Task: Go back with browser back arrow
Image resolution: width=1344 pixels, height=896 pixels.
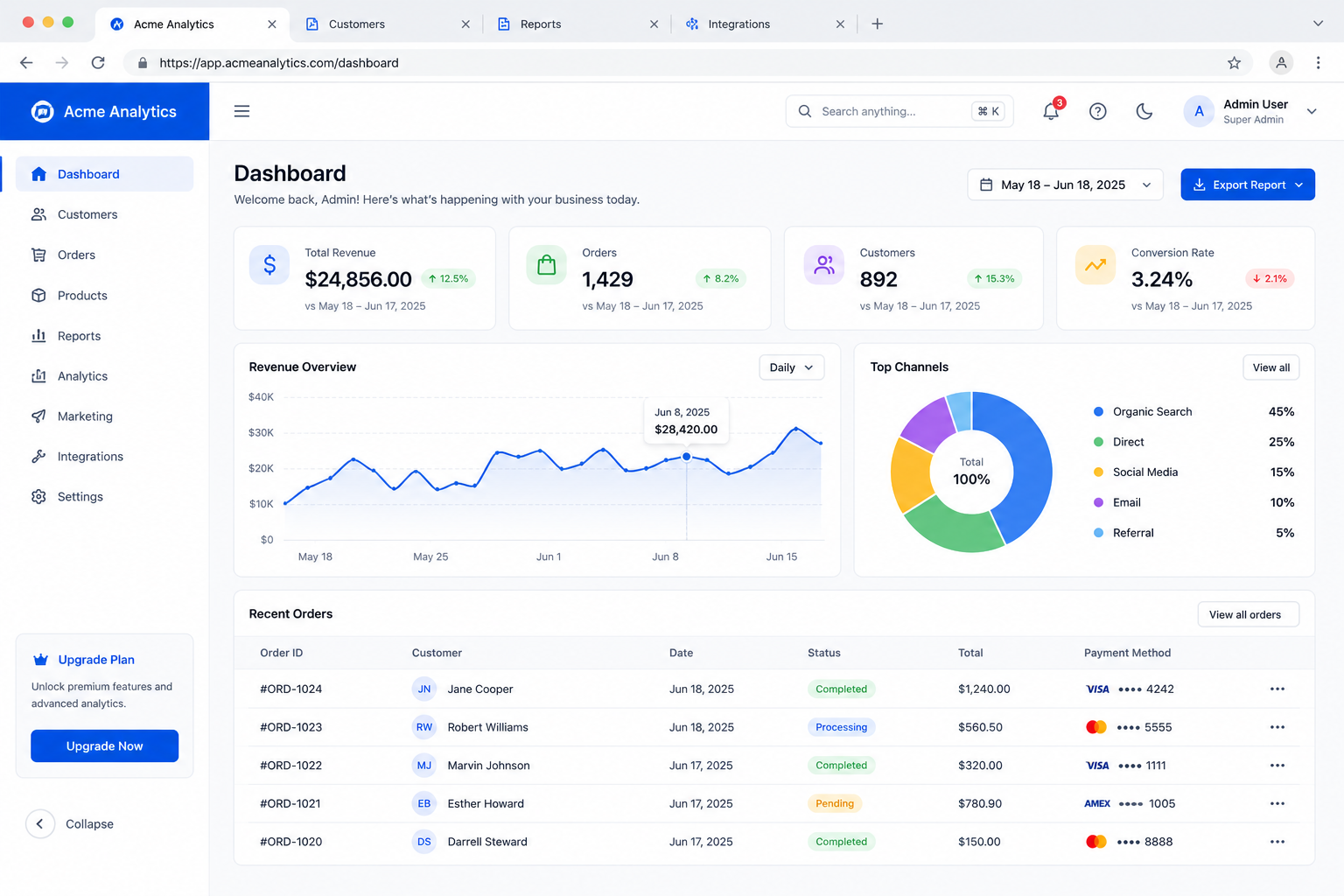Action: point(26,63)
